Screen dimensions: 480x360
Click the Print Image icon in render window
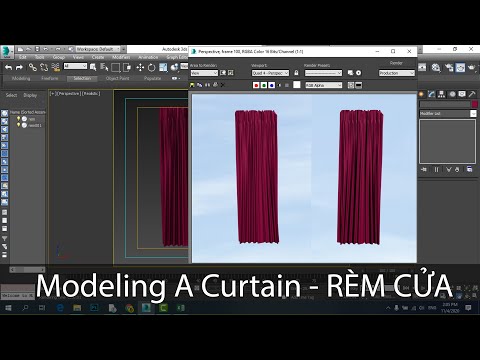click(215, 85)
